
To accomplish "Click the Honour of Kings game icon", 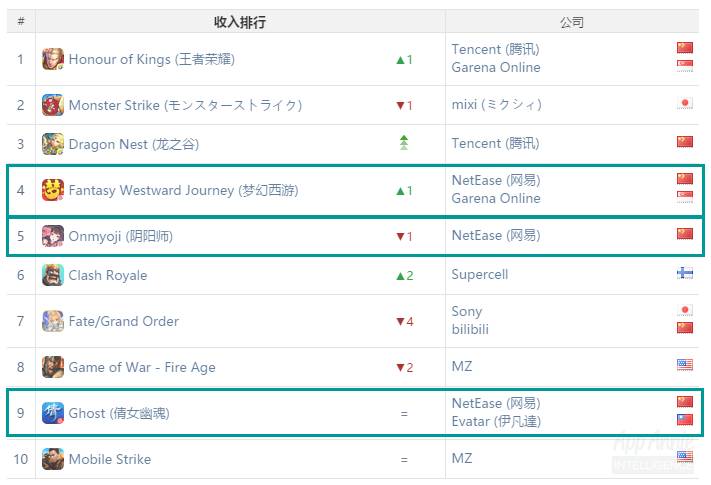I will (53, 59).
